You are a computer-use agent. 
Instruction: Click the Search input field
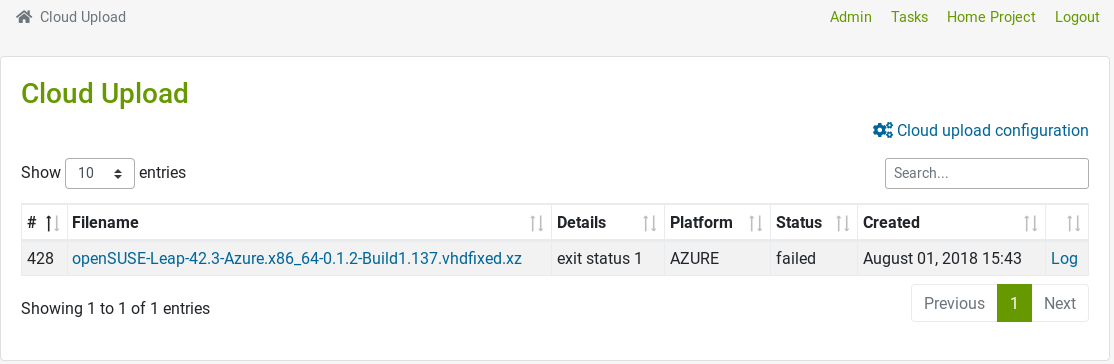pos(987,173)
